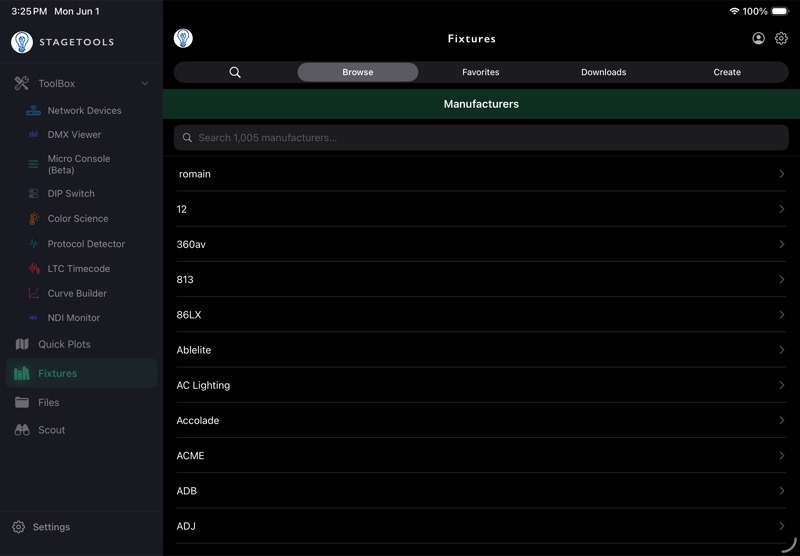Expand the 12 manufacturer chevron
800x556 pixels.
coord(782,209)
